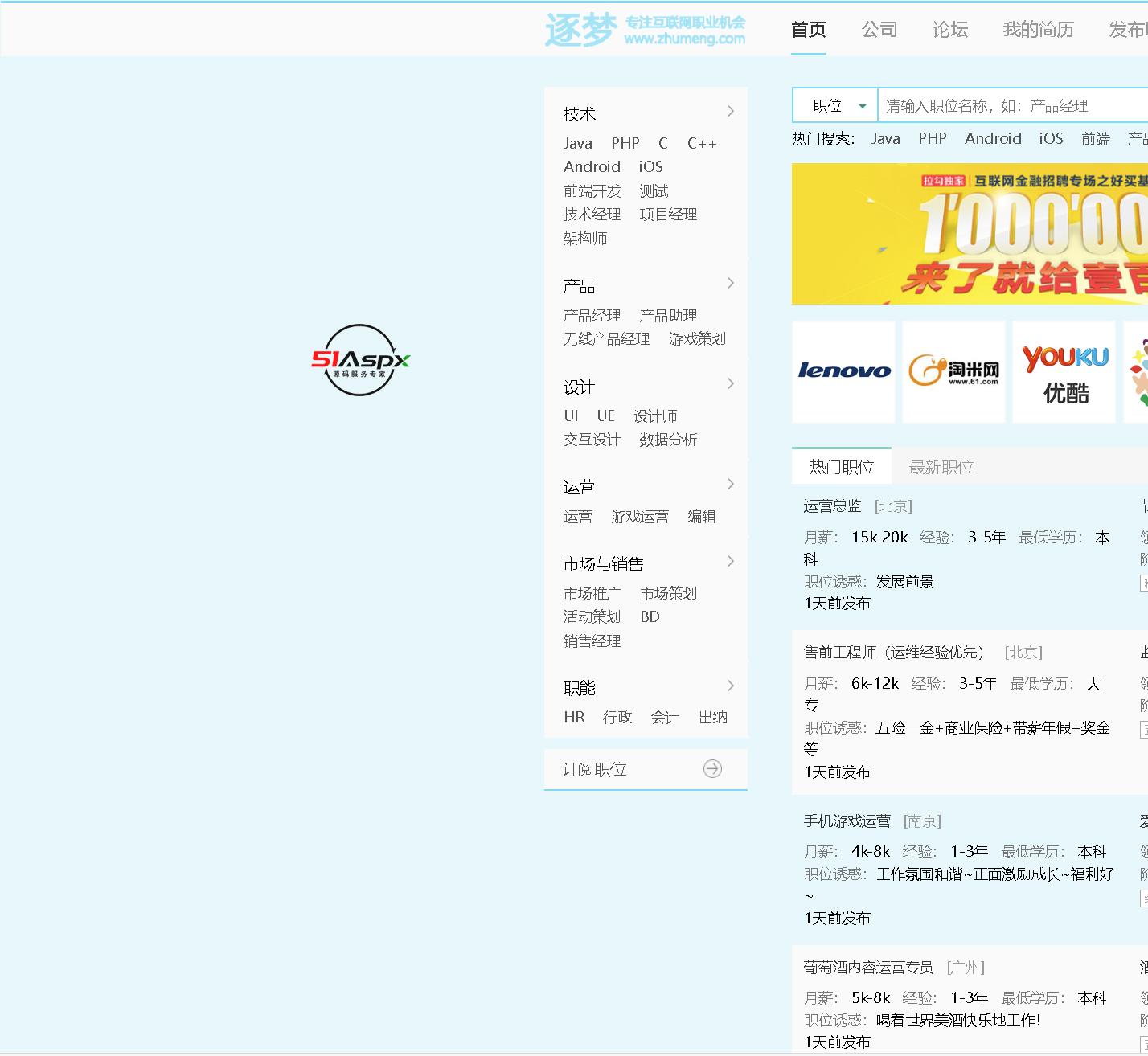Open the 运营总监 job listing

point(832,506)
